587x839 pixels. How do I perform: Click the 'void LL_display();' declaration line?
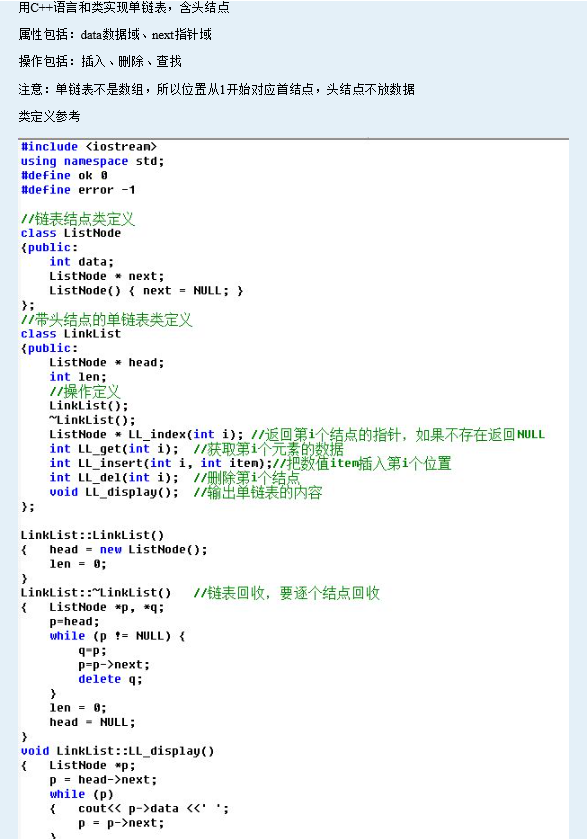pyautogui.click(x=113, y=492)
